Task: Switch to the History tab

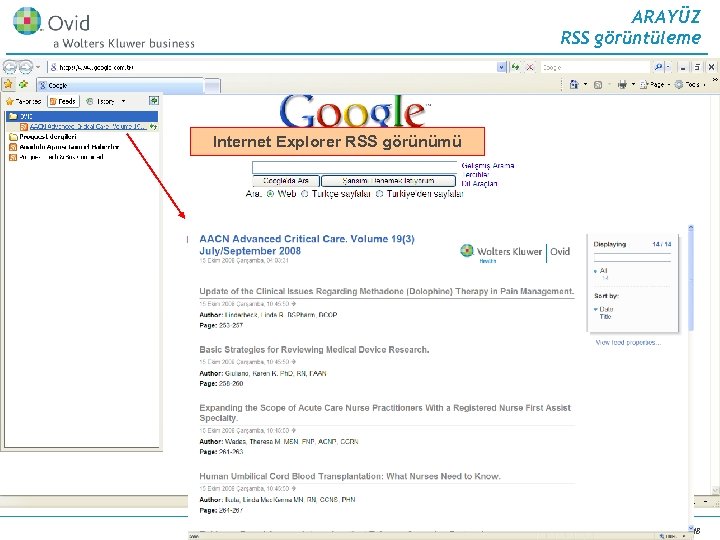Action: point(101,101)
